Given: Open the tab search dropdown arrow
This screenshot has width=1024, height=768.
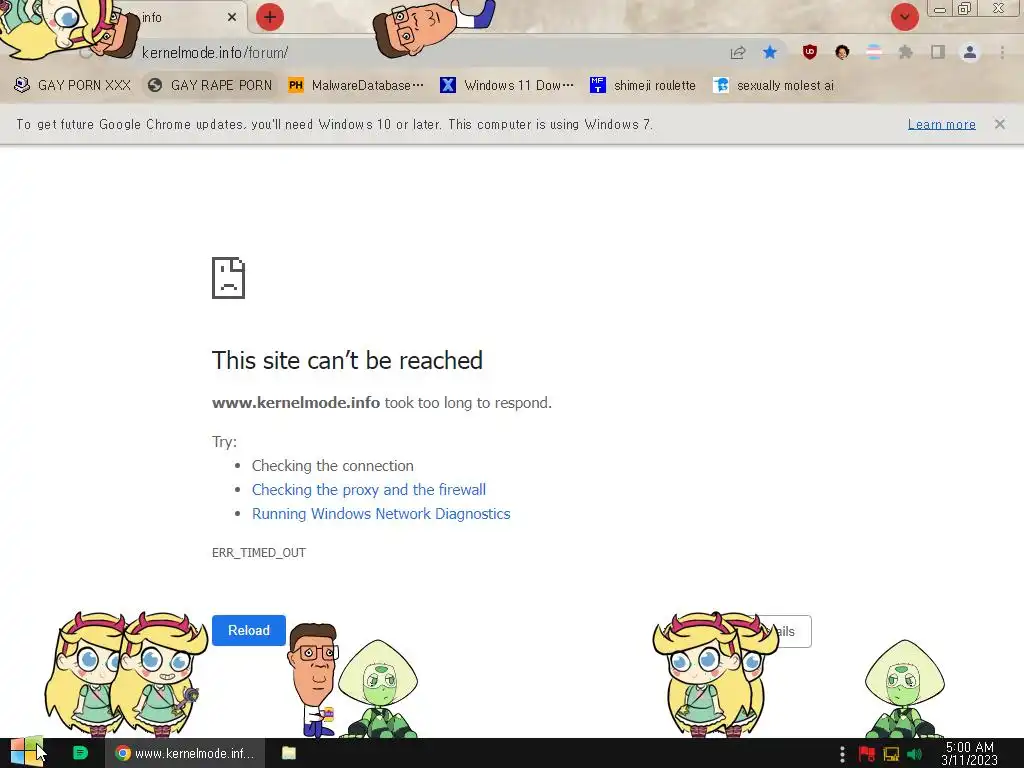Looking at the screenshot, I should (904, 17).
